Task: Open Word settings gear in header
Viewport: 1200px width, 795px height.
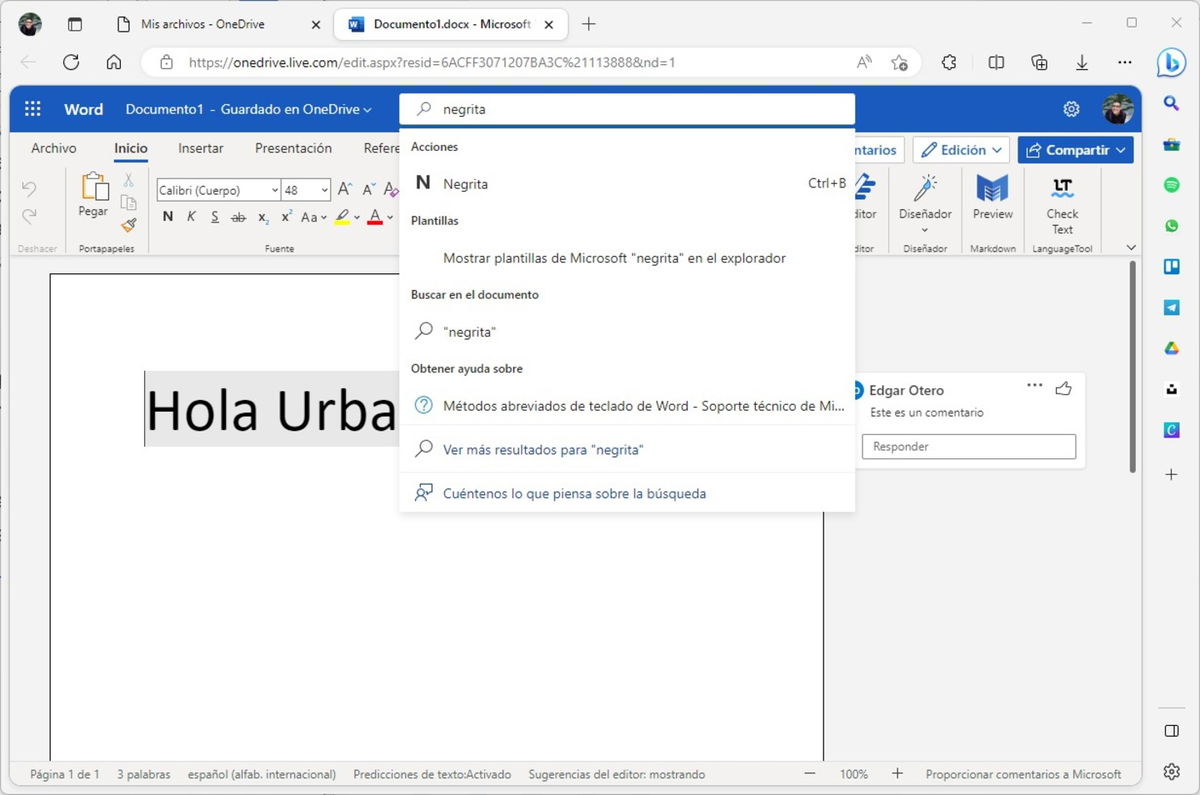Action: [1071, 109]
